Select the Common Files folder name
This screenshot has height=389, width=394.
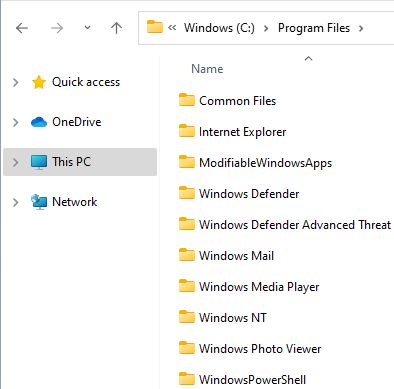(x=238, y=101)
